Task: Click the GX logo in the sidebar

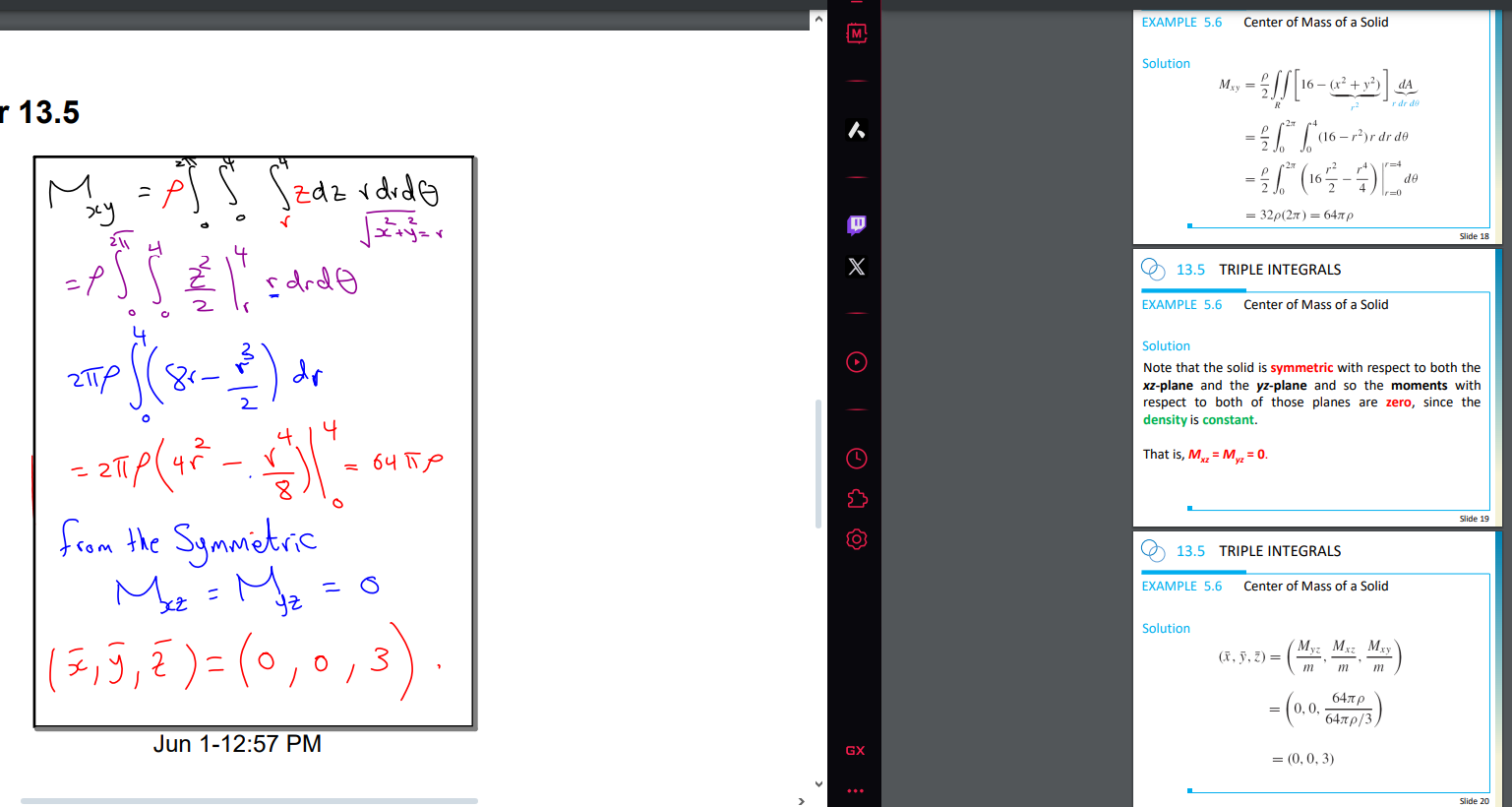Action: coord(856,751)
